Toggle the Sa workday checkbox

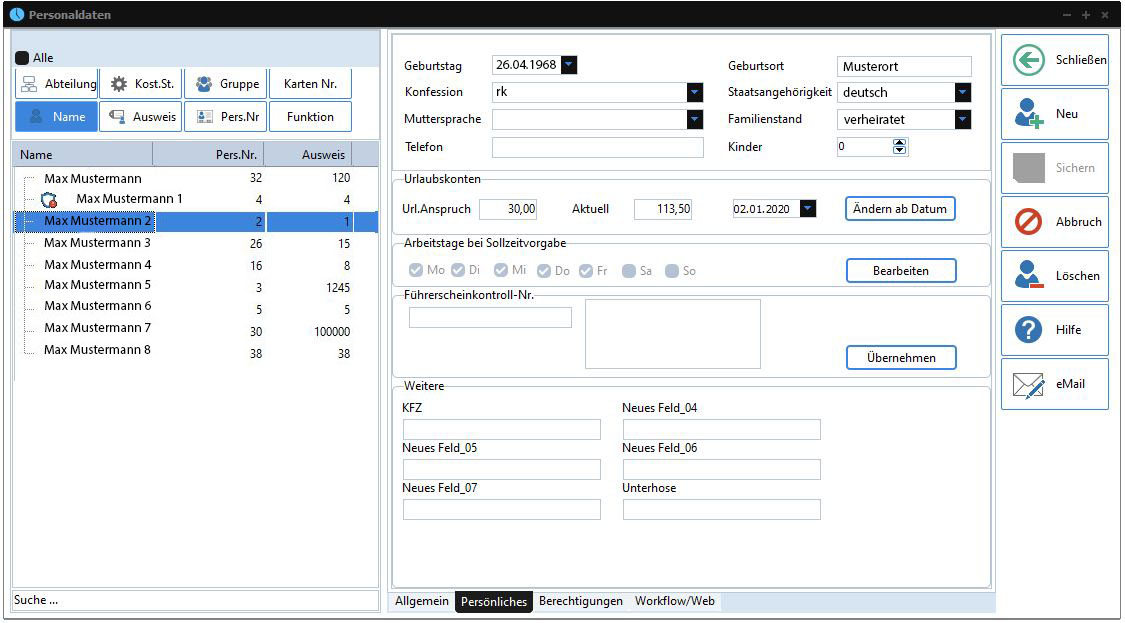(629, 271)
